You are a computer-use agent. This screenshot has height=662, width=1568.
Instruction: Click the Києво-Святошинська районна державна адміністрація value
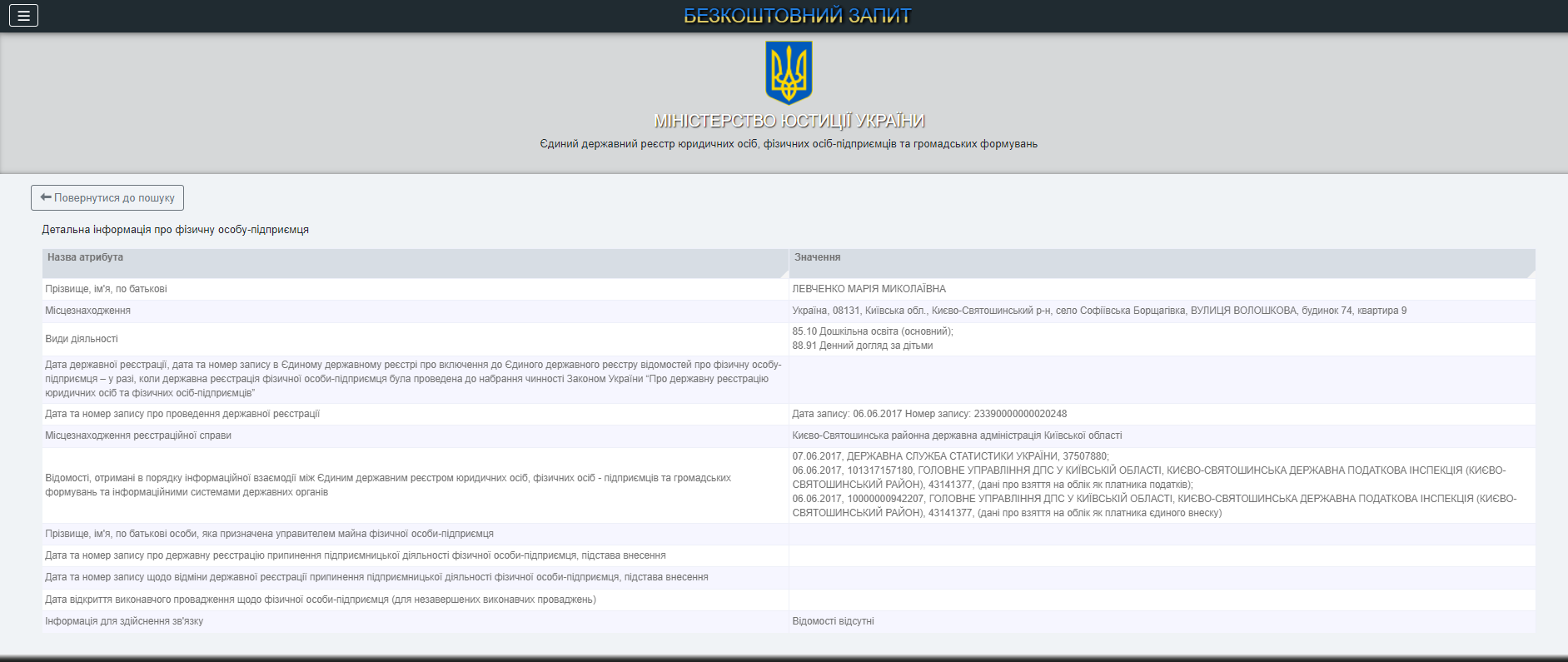tap(957, 436)
